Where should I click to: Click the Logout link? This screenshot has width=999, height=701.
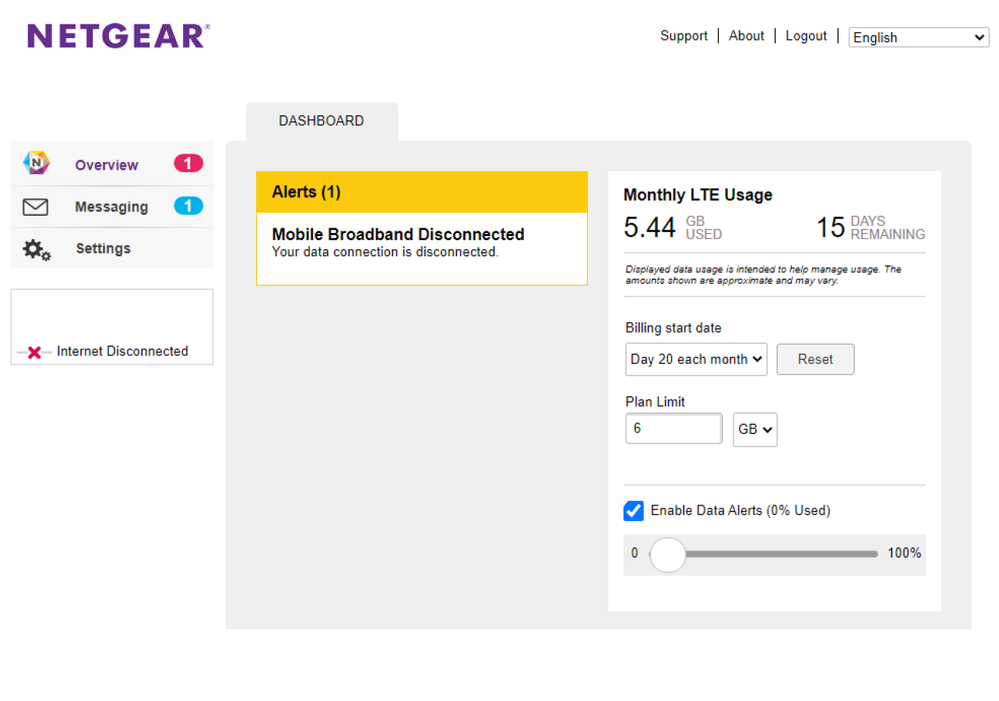[x=806, y=36]
